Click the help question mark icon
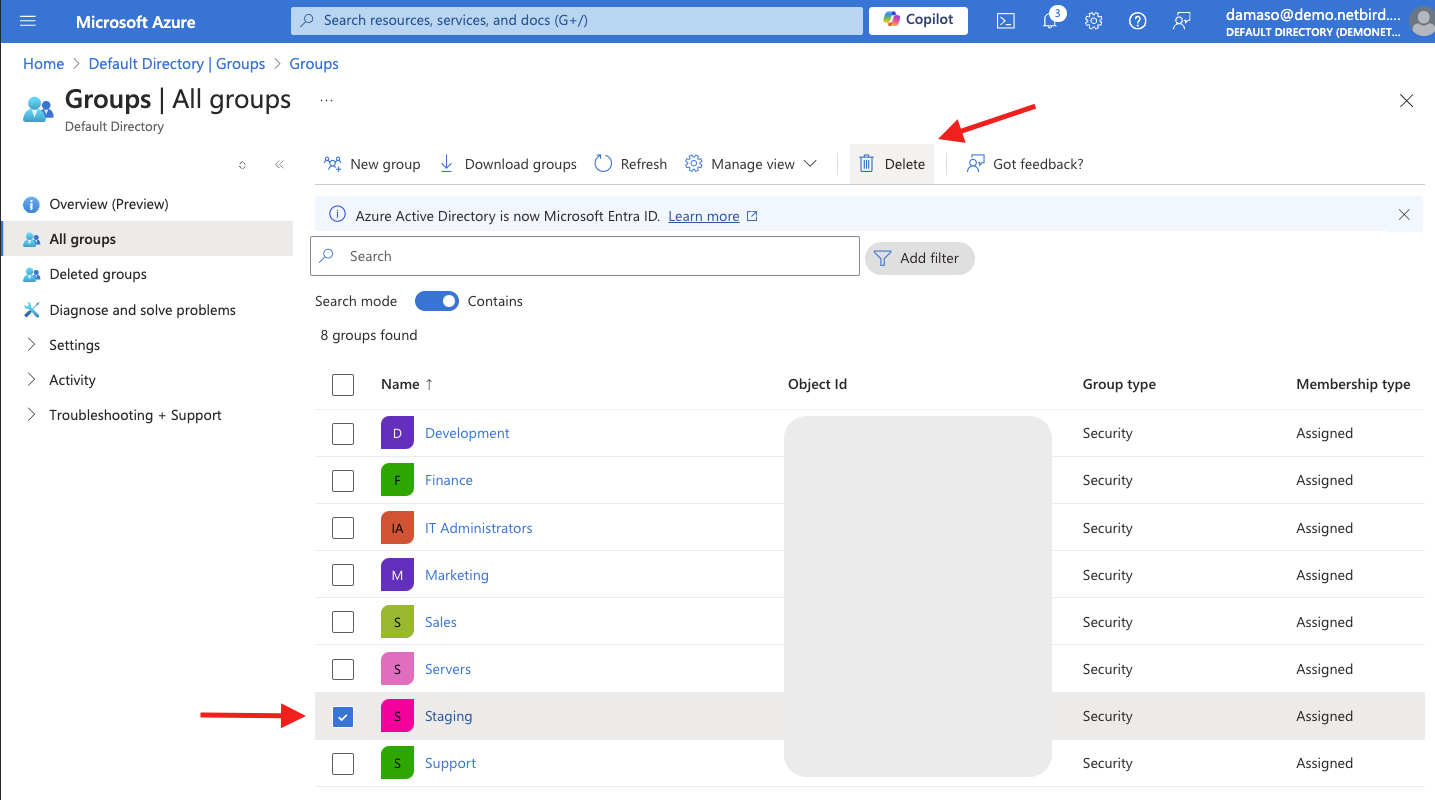 coord(1137,21)
